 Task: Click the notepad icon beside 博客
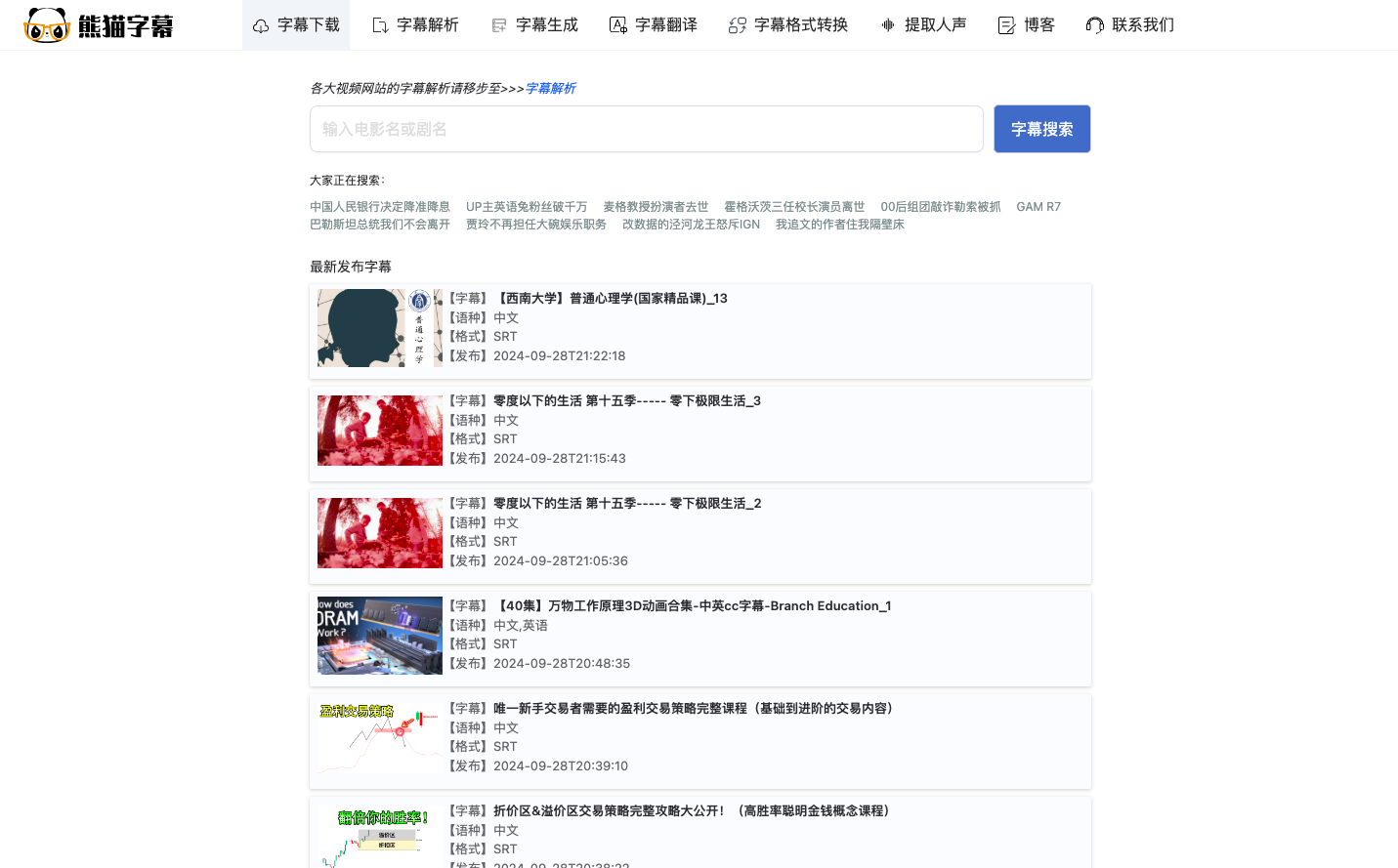tap(1007, 25)
